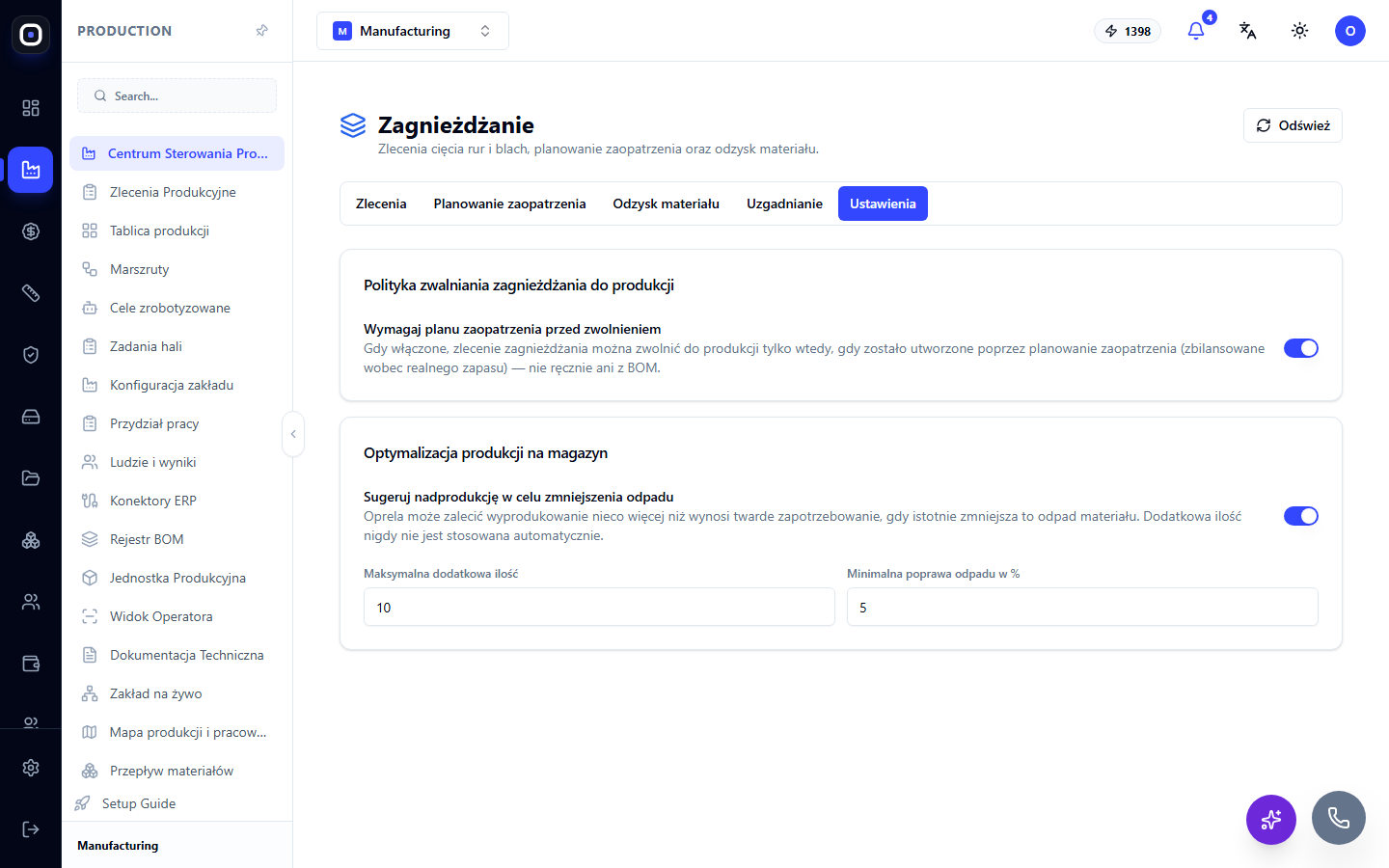Open the AI assistant sparkle button
1389x868 pixels.
point(1271,820)
